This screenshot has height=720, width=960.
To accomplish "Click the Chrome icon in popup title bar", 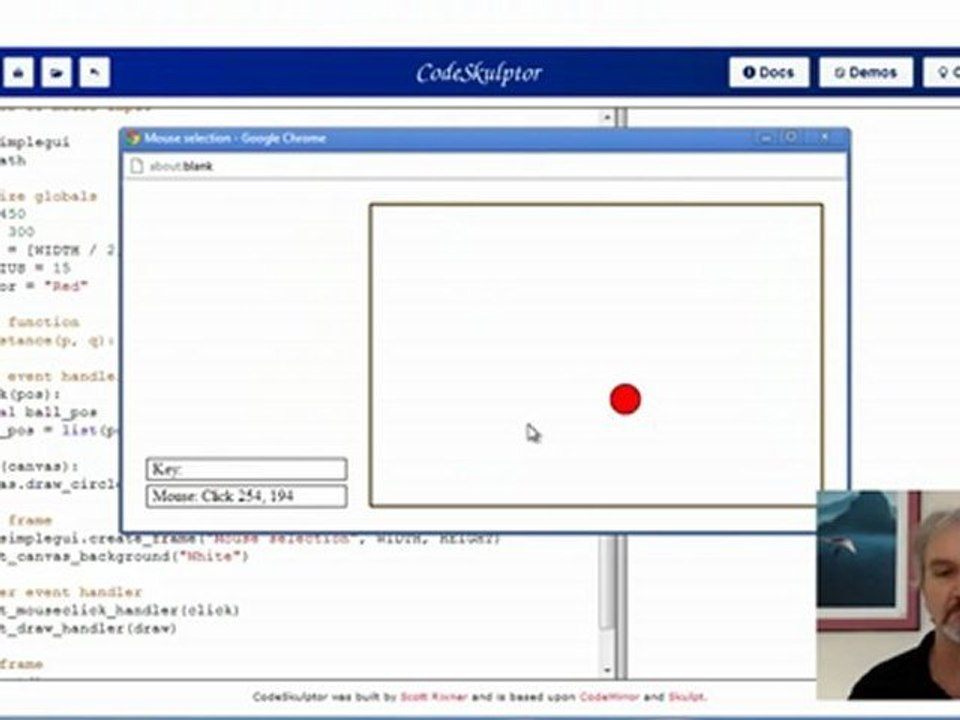I will click(x=133, y=138).
